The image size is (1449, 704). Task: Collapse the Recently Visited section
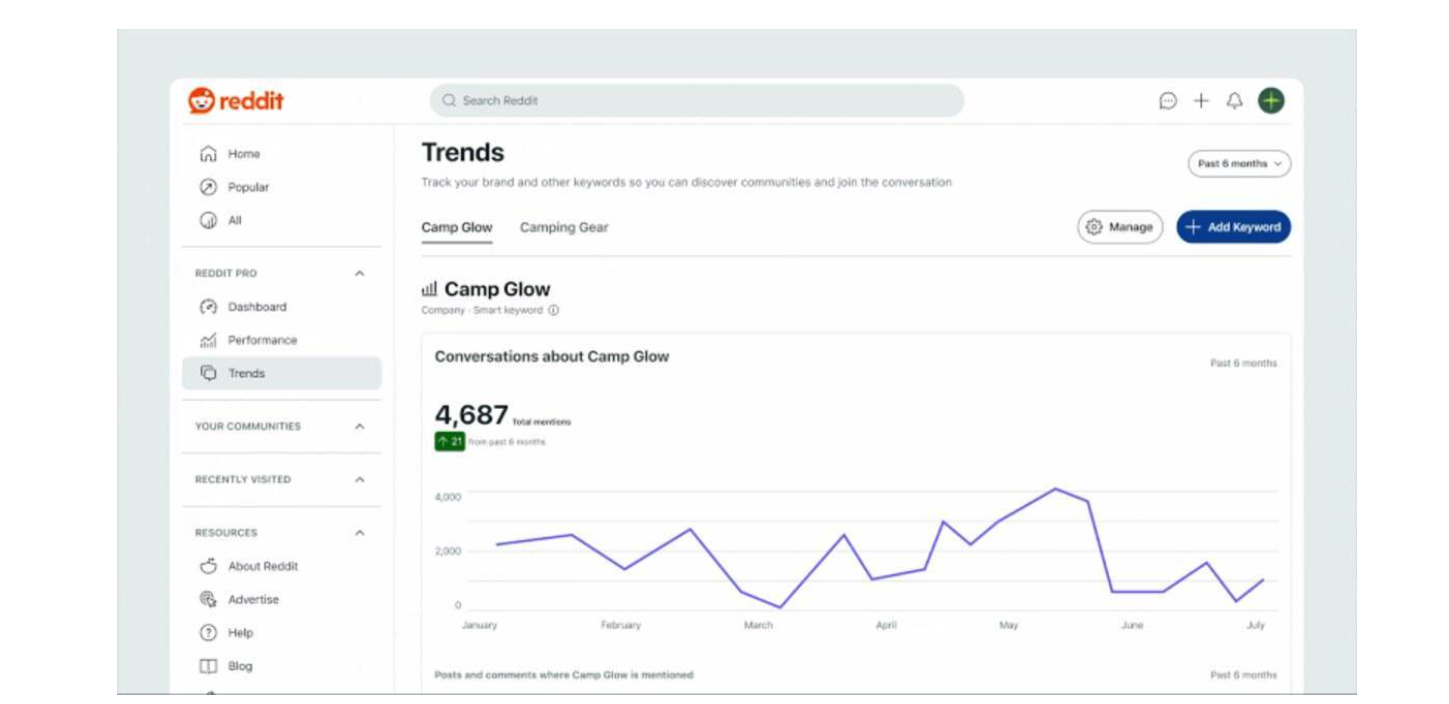pyautogui.click(x=360, y=479)
